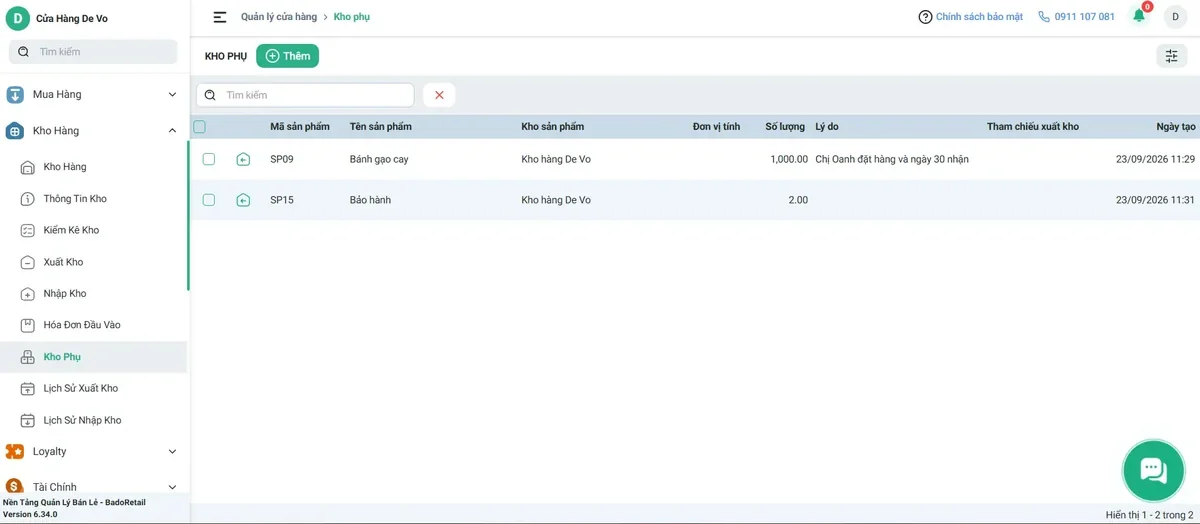Open user avatar D menu
This screenshot has height=524, width=1200.
(1175, 17)
